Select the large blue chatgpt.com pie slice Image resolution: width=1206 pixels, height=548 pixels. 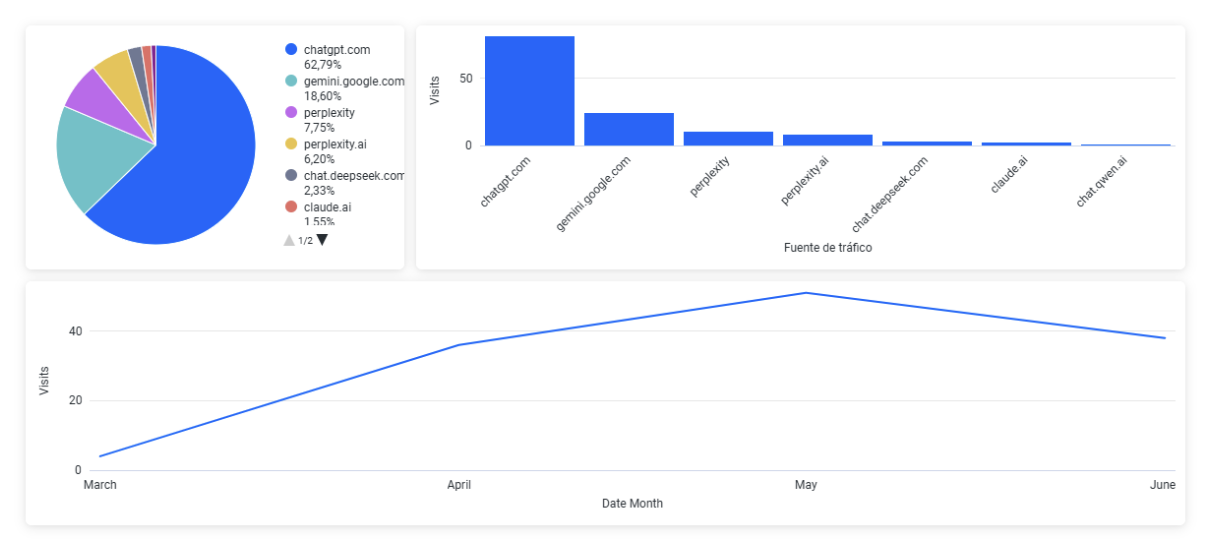[x=200, y=160]
